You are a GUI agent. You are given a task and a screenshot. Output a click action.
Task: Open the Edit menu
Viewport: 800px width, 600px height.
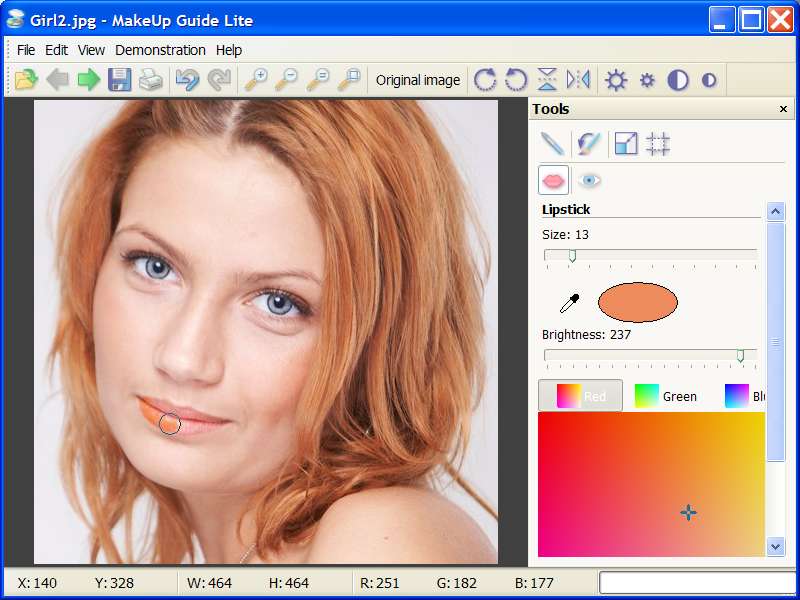point(57,50)
